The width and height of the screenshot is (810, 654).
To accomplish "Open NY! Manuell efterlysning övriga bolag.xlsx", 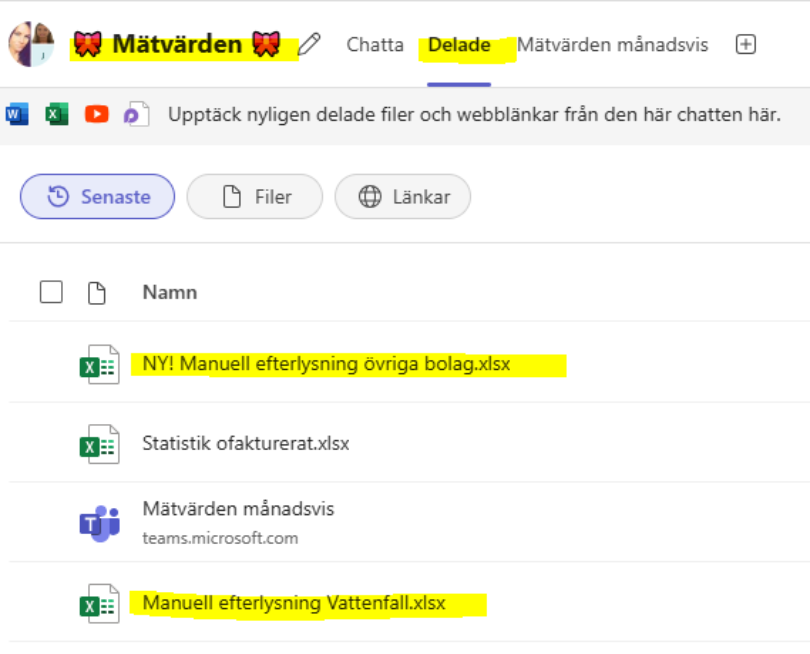I will [326, 364].
